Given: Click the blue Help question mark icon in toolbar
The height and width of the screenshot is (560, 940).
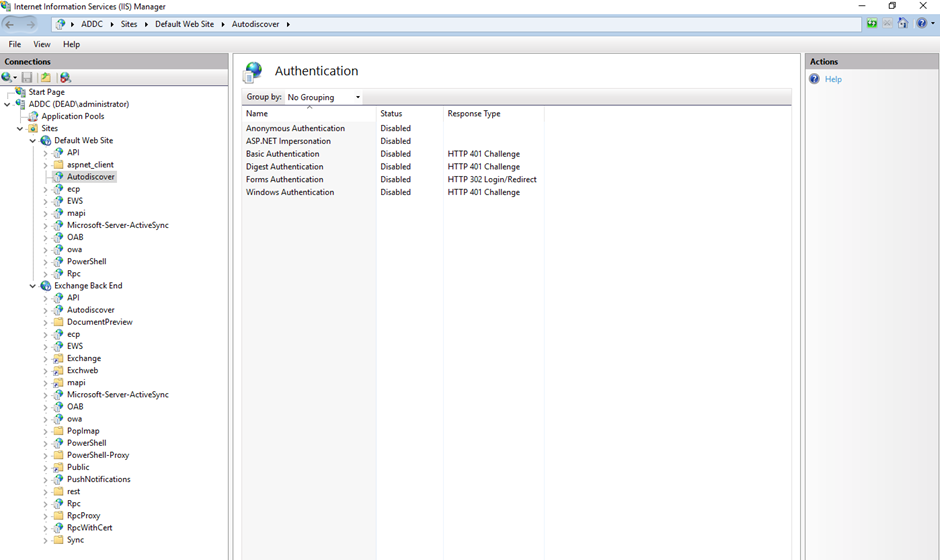Looking at the screenshot, I should pos(921,24).
